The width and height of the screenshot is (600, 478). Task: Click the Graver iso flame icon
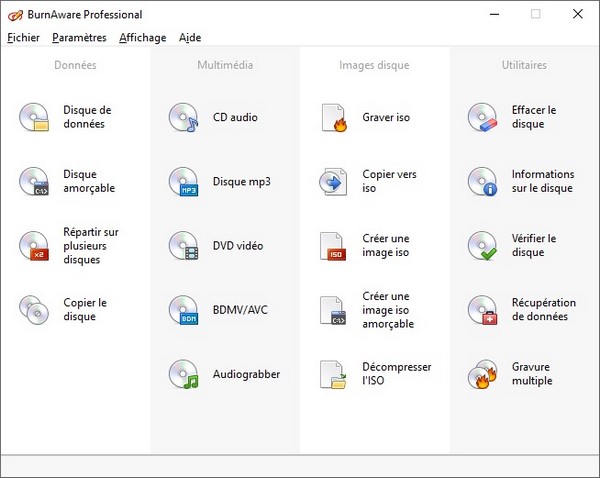coord(334,117)
